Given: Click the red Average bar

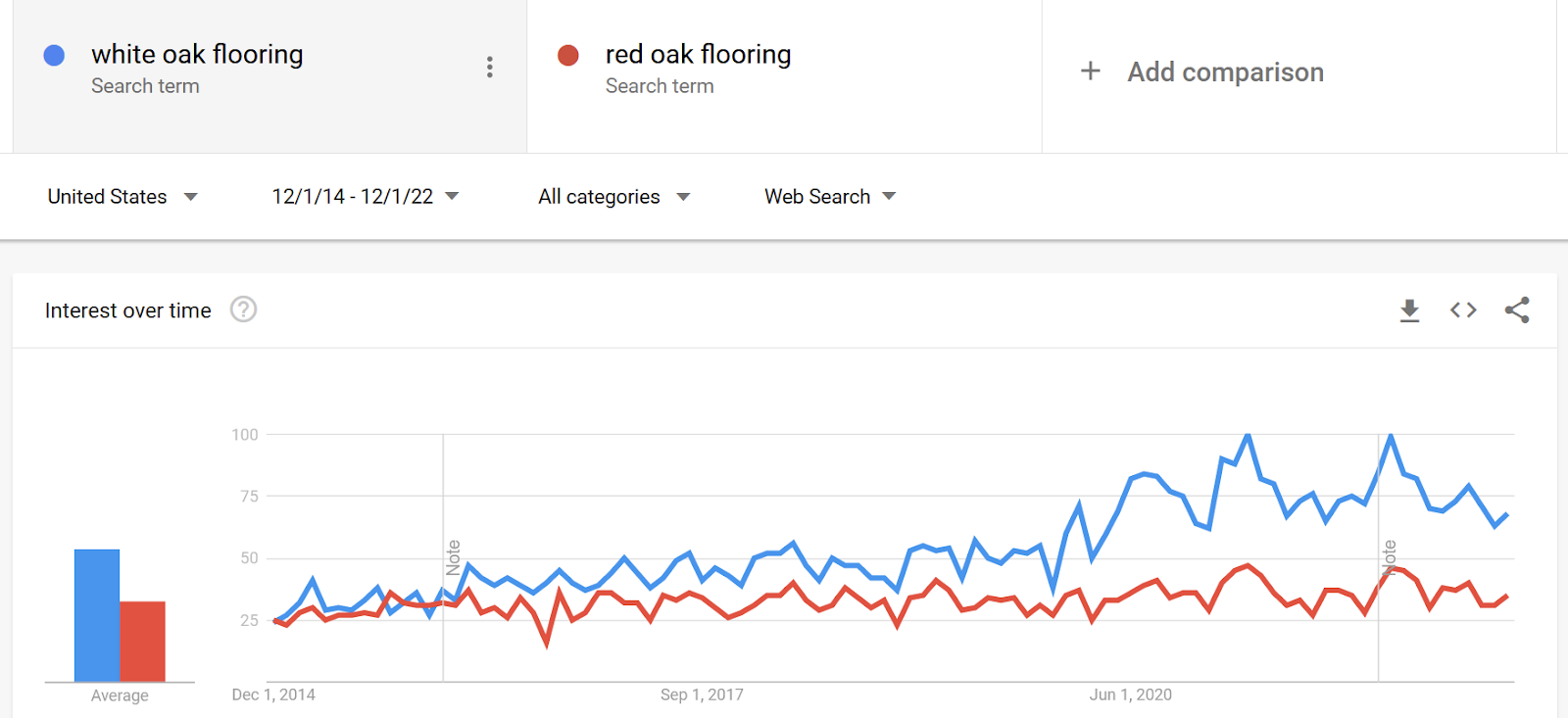Looking at the screenshot, I should (142, 642).
